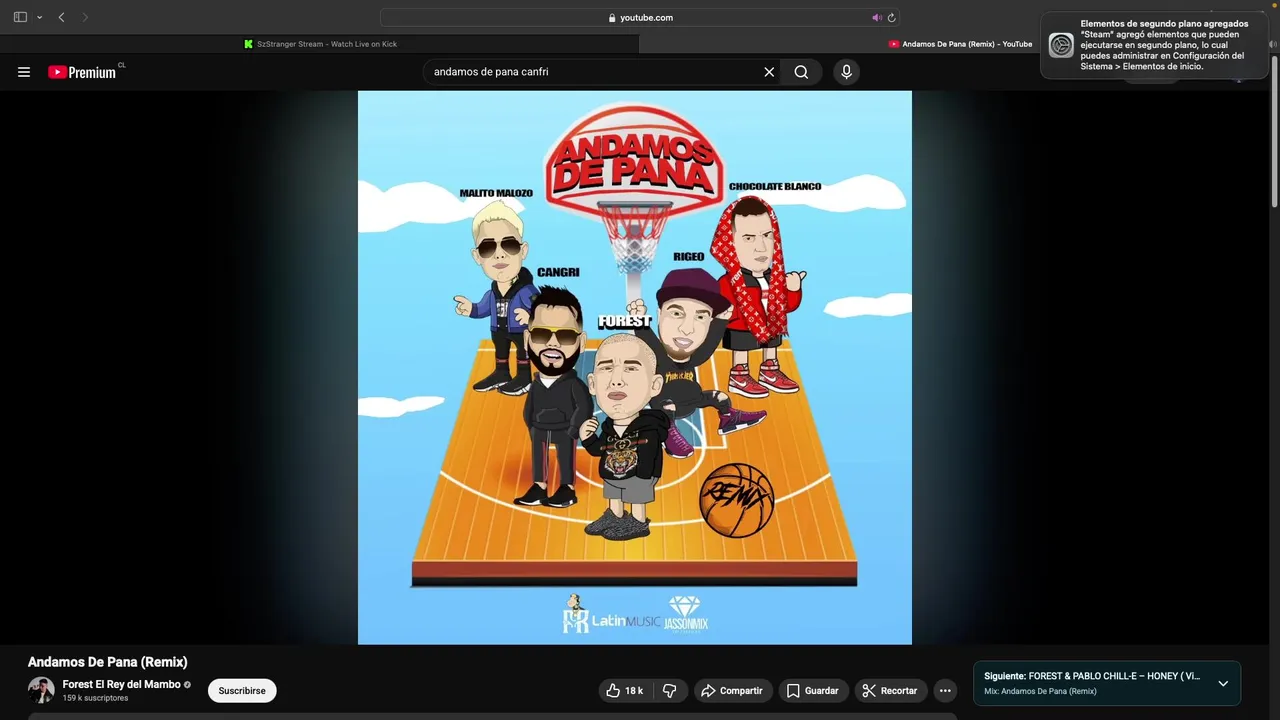Mute tab audio via address bar speaker icon
Screen dimensions: 1280x720
(877, 17)
